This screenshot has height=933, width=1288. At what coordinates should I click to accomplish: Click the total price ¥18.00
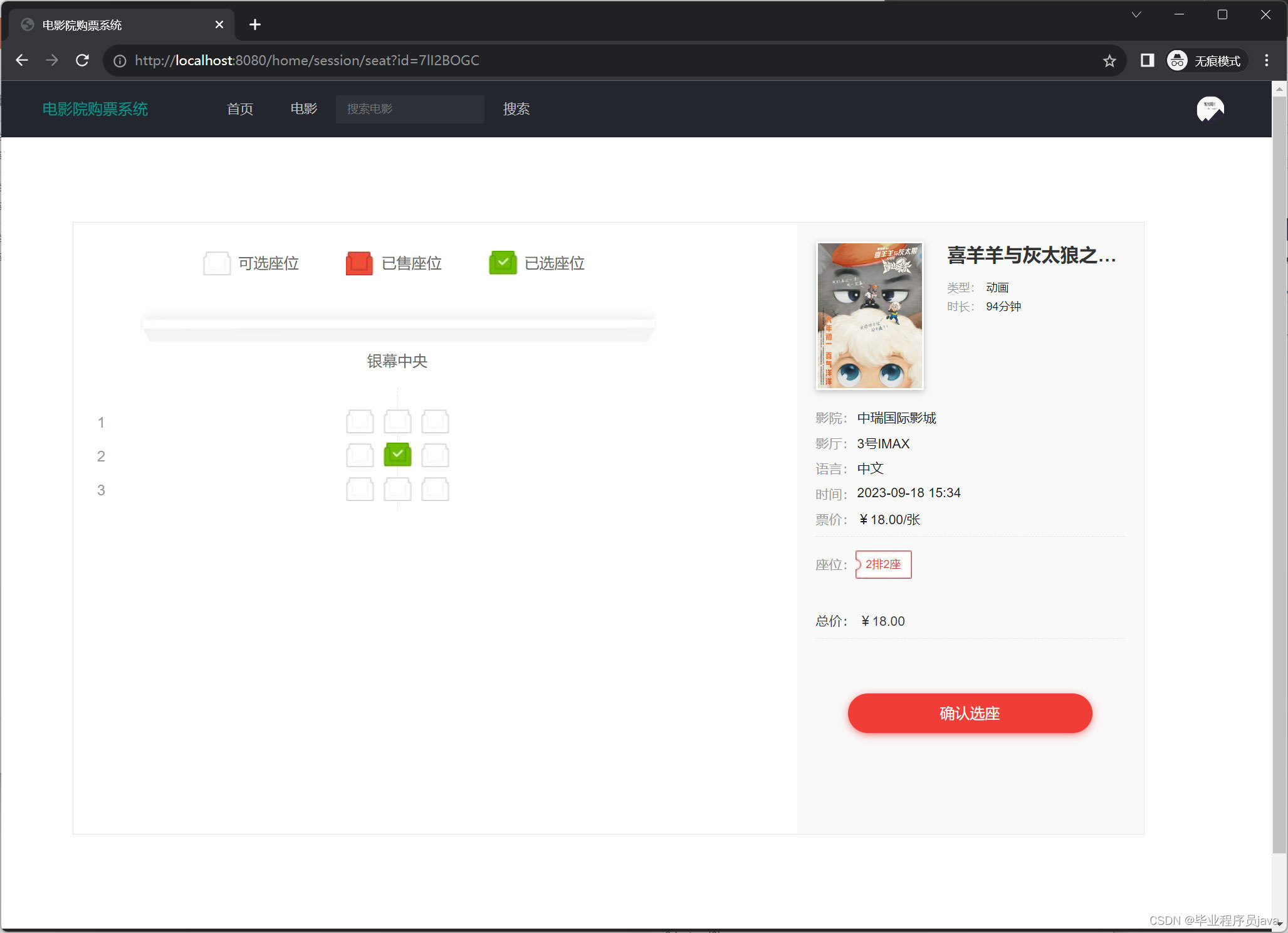882,621
